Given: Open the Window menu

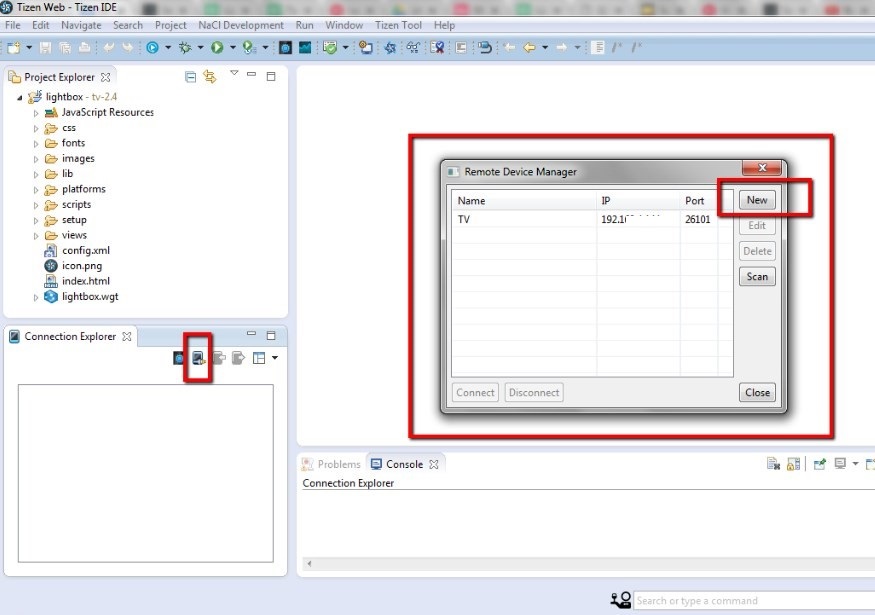Looking at the screenshot, I should point(344,25).
